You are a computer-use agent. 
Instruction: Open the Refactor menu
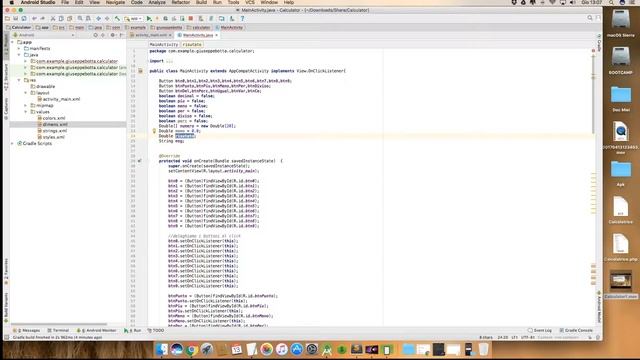pyautogui.click(x=180, y=2)
